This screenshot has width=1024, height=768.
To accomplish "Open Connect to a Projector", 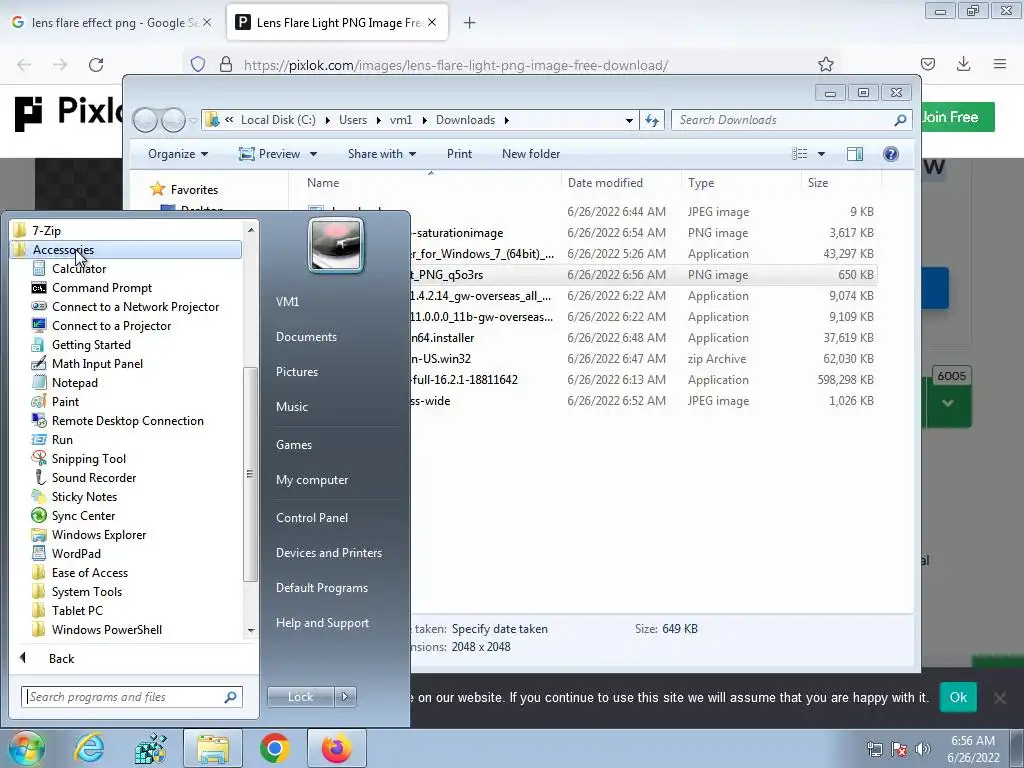I will point(111,325).
